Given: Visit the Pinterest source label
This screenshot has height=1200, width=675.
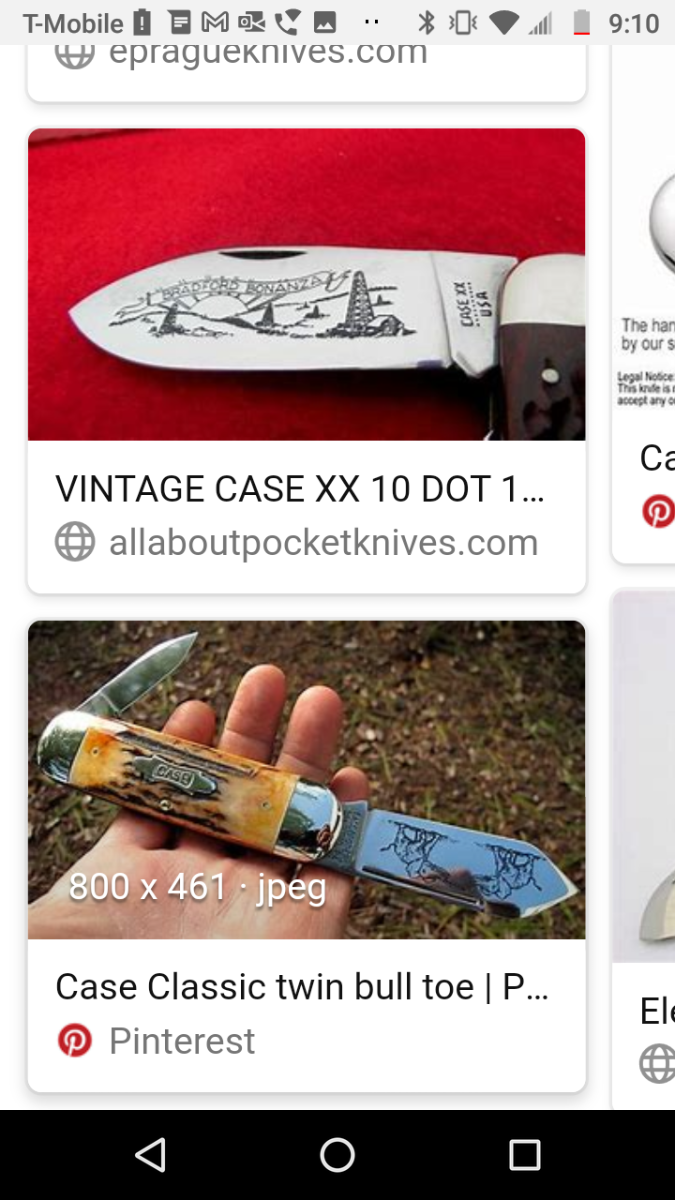Looking at the screenshot, I should [x=182, y=1041].
